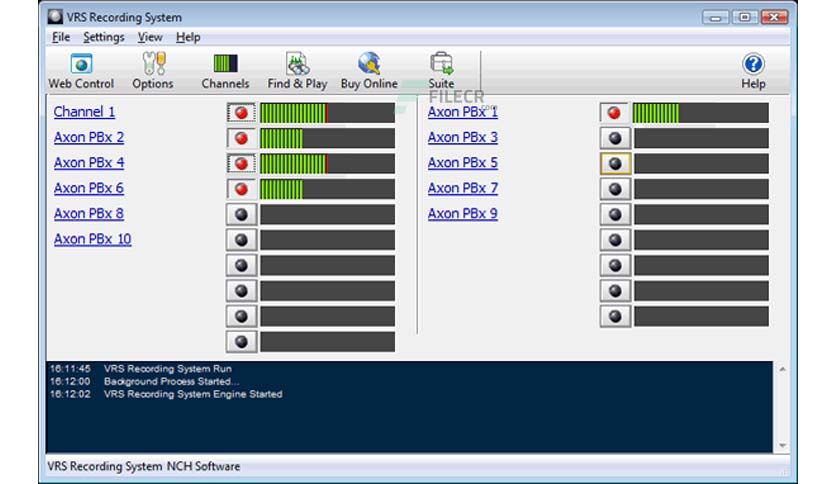Open the Axon PBx 2 link
Image resolution: width=836 pixels, height=484 pixels.
coord(89,137)
